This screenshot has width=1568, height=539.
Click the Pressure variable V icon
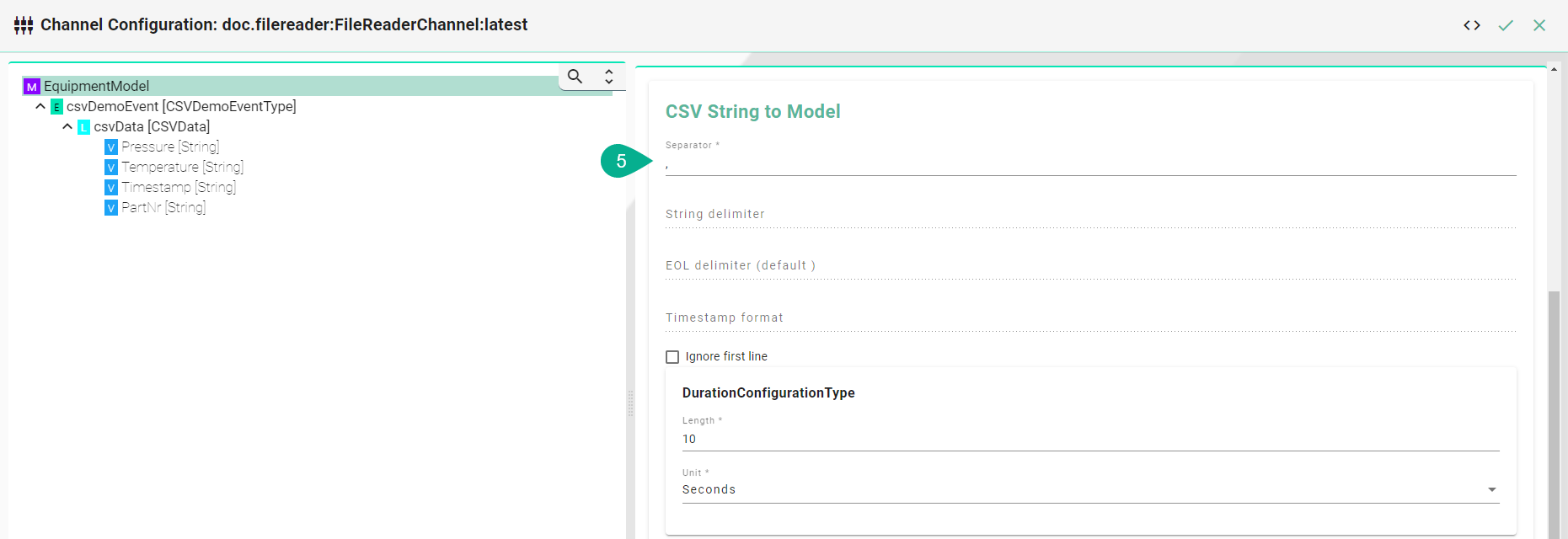click(x=111, y=147)
